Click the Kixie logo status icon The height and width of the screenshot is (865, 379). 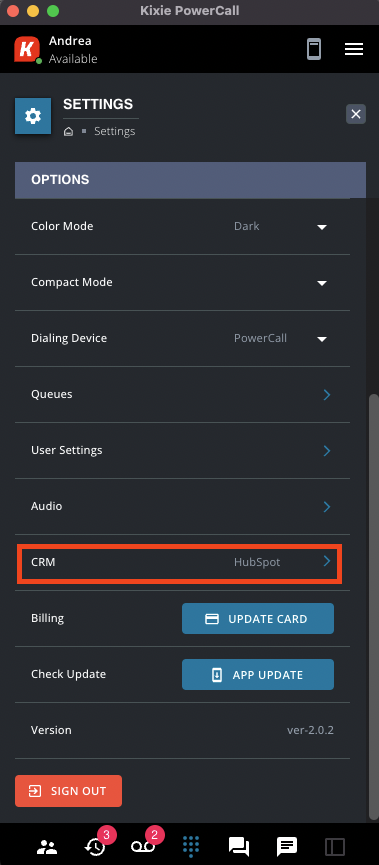click(28, 49)
